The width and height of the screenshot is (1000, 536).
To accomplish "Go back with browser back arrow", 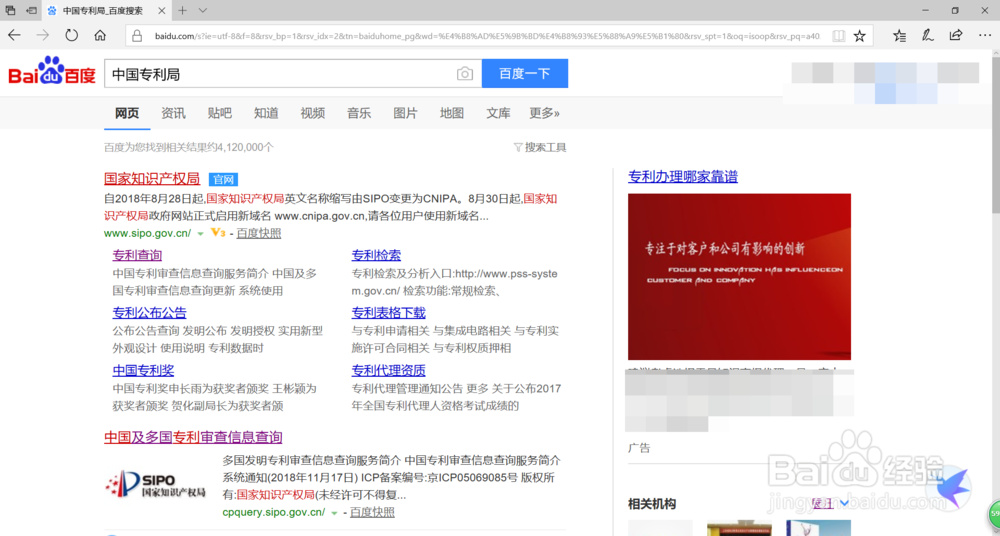I will point(15,36).
